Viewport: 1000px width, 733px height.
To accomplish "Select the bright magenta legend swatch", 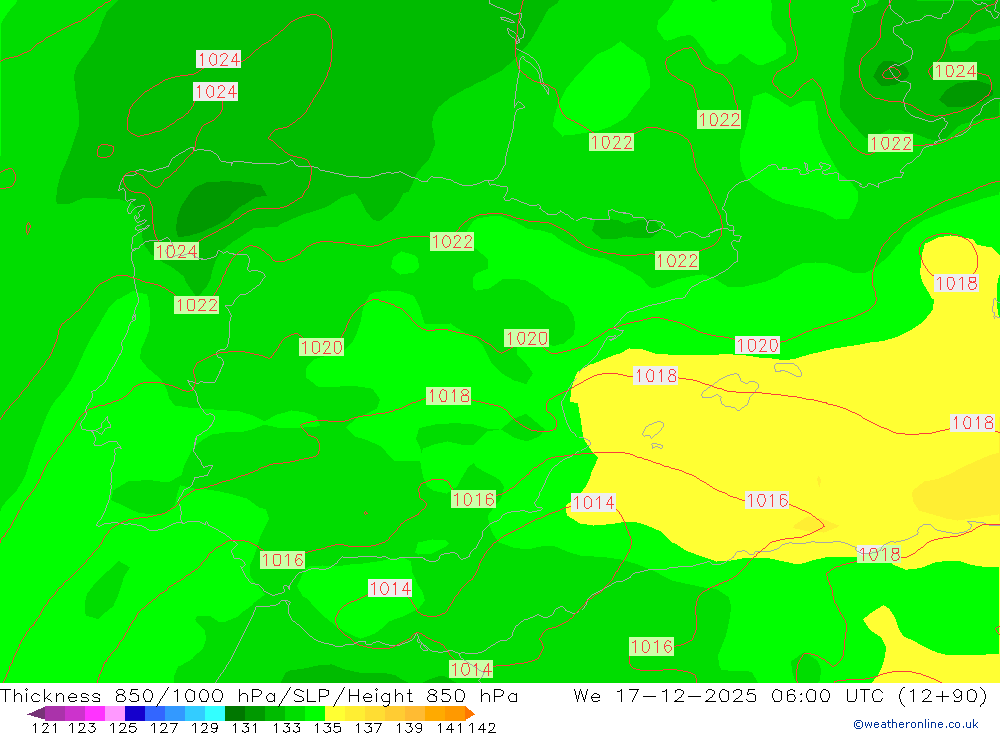I will (x=95, y=713).
